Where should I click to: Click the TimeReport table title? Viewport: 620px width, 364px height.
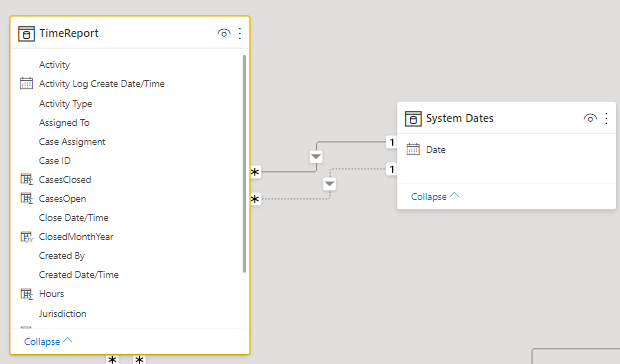[x=69, y=34]
